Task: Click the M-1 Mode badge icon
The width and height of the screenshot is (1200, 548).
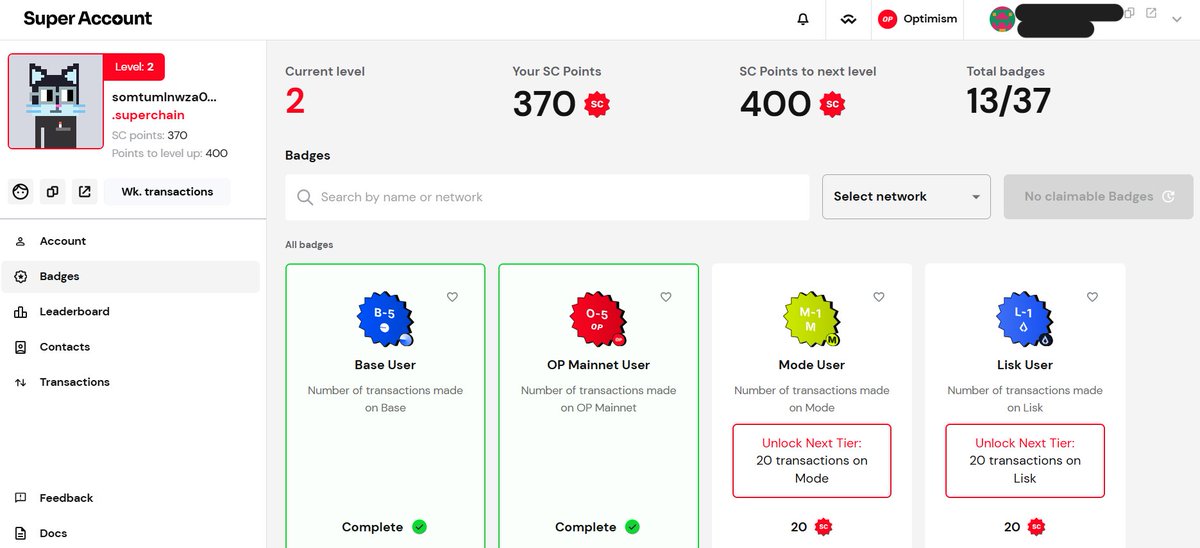Action: 811,319
